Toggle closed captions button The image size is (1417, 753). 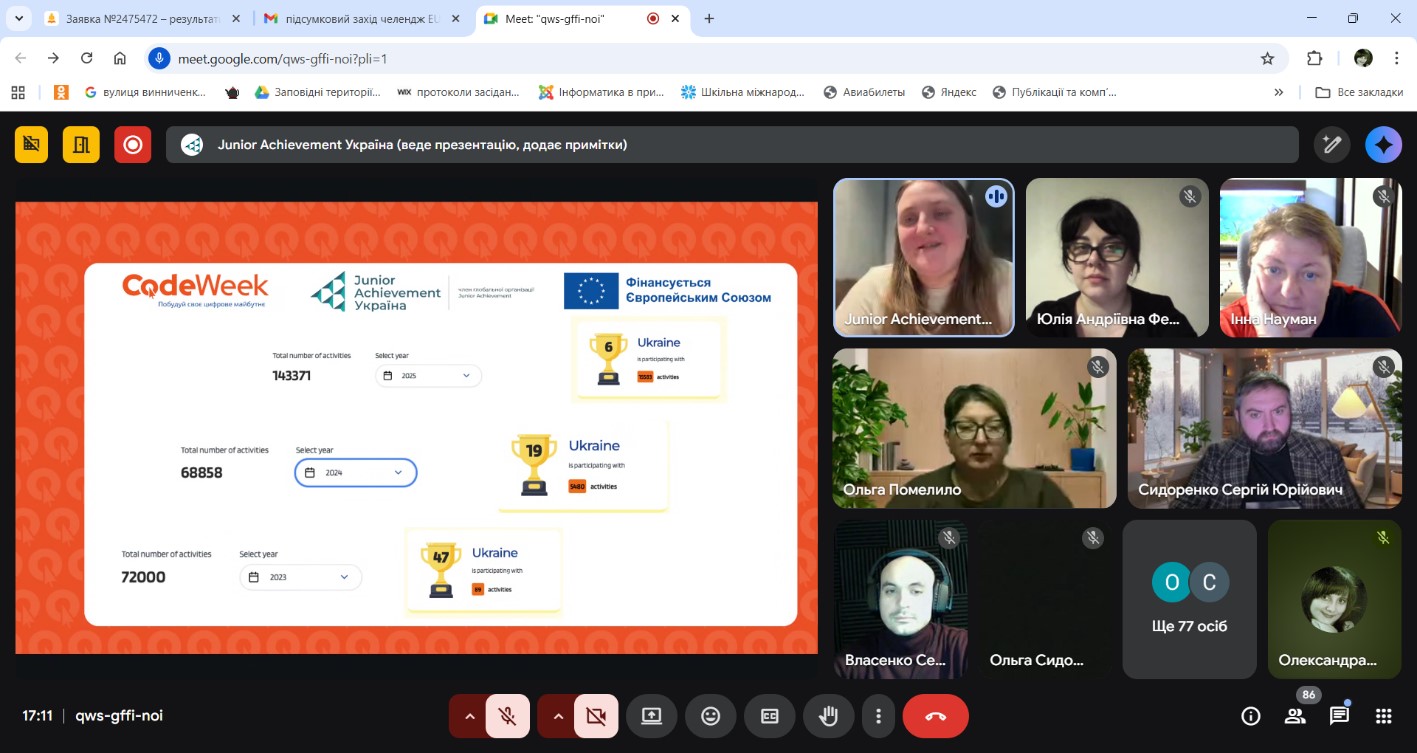click(x=769, y=716)
